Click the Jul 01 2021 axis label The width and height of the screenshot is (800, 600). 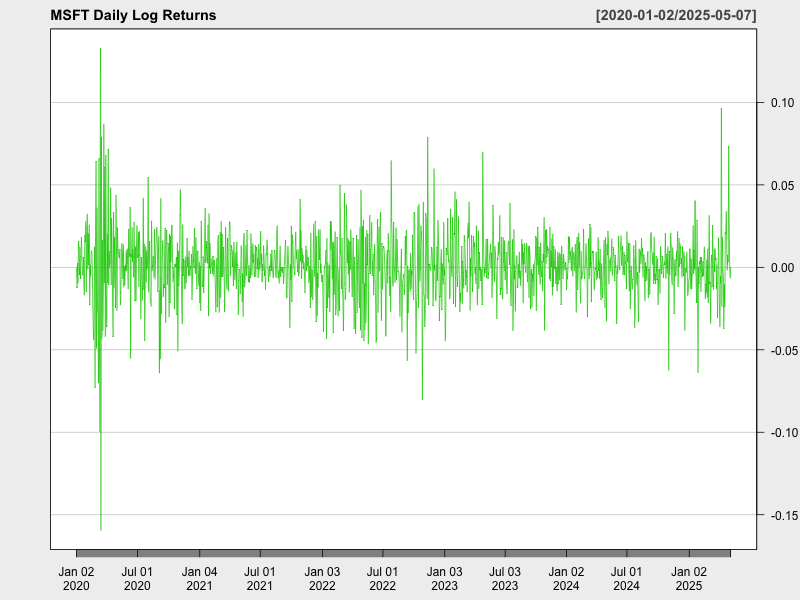click(x=260, y=579)
